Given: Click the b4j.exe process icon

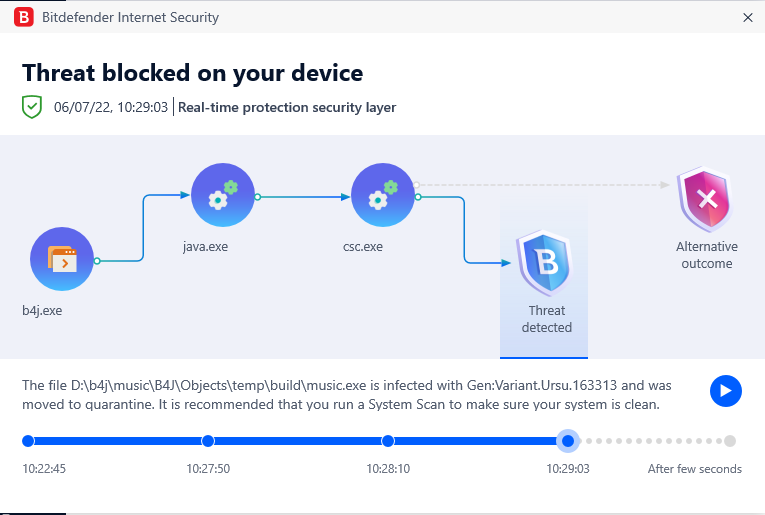Looking at the screenshot, I should pos(61,259).
